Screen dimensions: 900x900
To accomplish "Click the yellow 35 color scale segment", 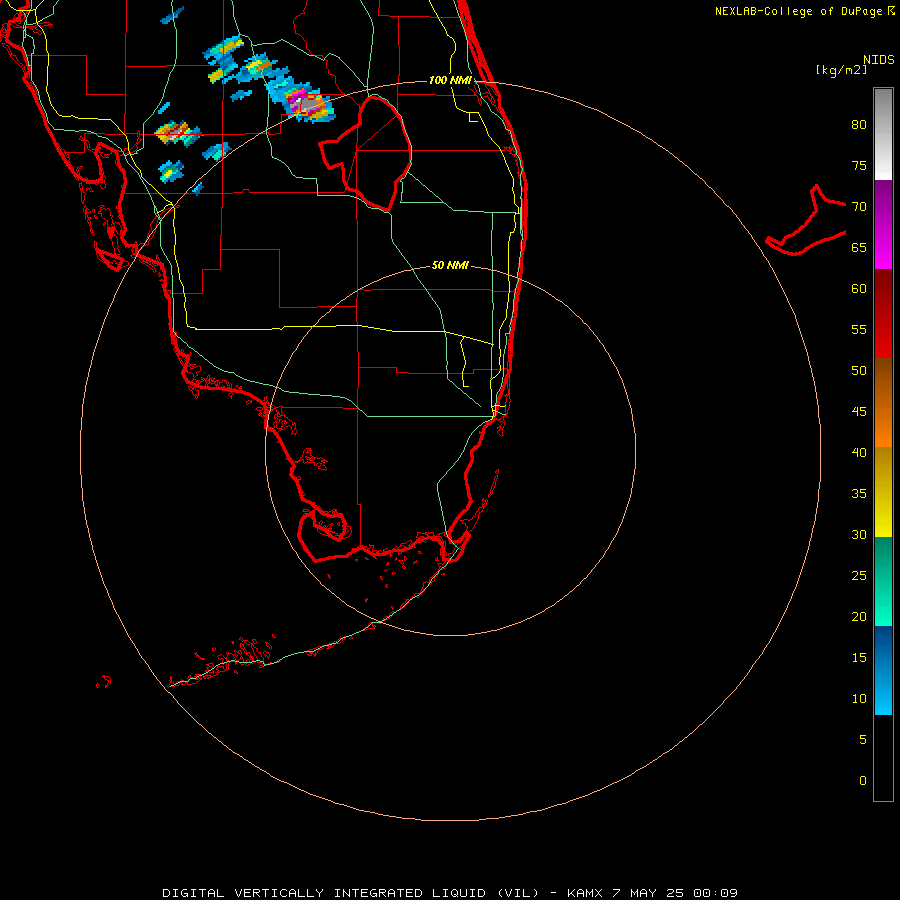I will [x=883, y=492].
